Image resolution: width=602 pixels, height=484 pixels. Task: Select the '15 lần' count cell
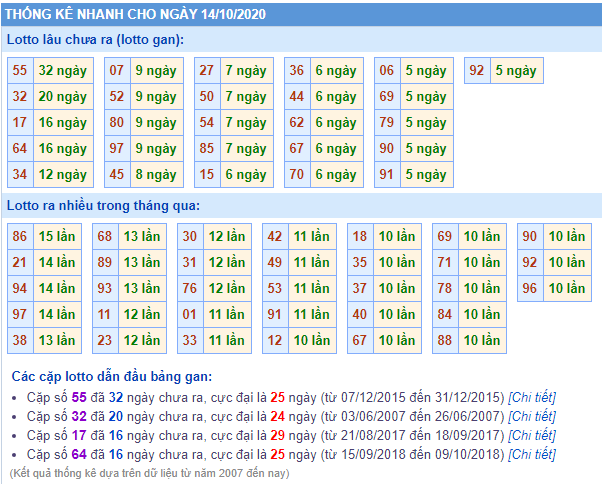tap(57, 237)
